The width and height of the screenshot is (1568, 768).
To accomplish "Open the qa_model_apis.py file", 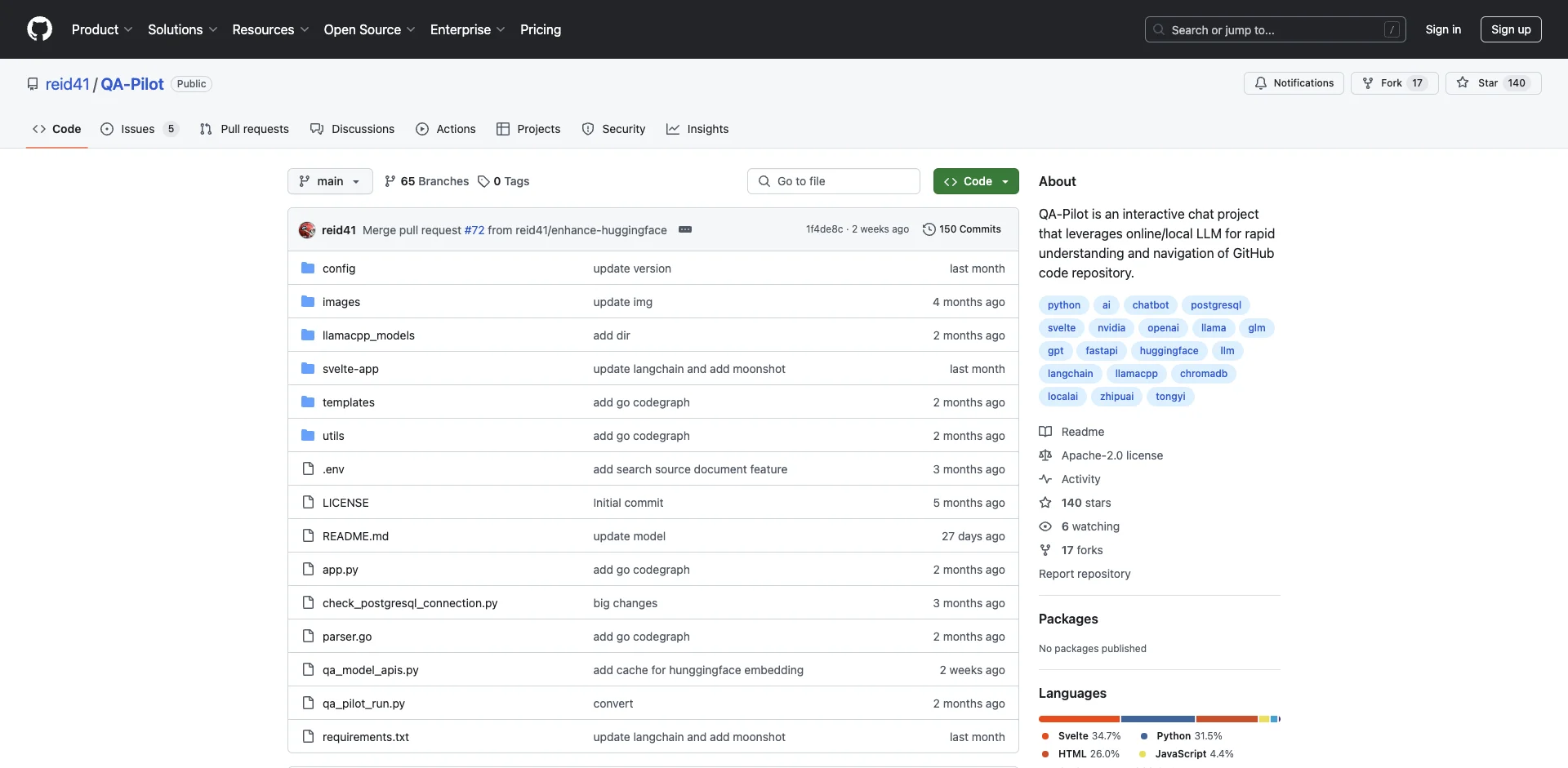I will tap(370, 670).
